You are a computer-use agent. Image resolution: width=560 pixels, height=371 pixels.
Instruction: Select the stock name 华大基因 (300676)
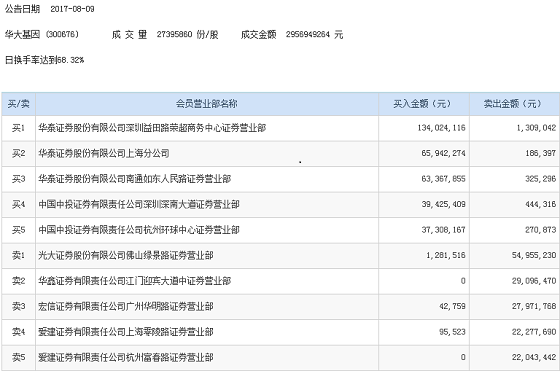point(41,34)
